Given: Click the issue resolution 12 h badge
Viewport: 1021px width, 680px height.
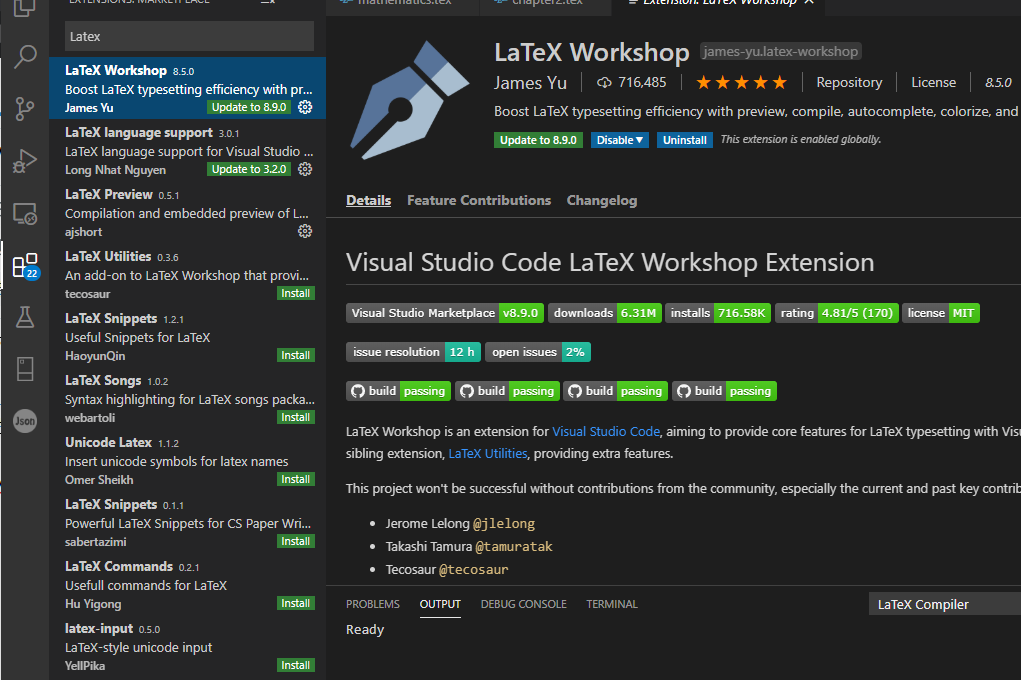Looking at the screenshot, I should coord(413,352).
